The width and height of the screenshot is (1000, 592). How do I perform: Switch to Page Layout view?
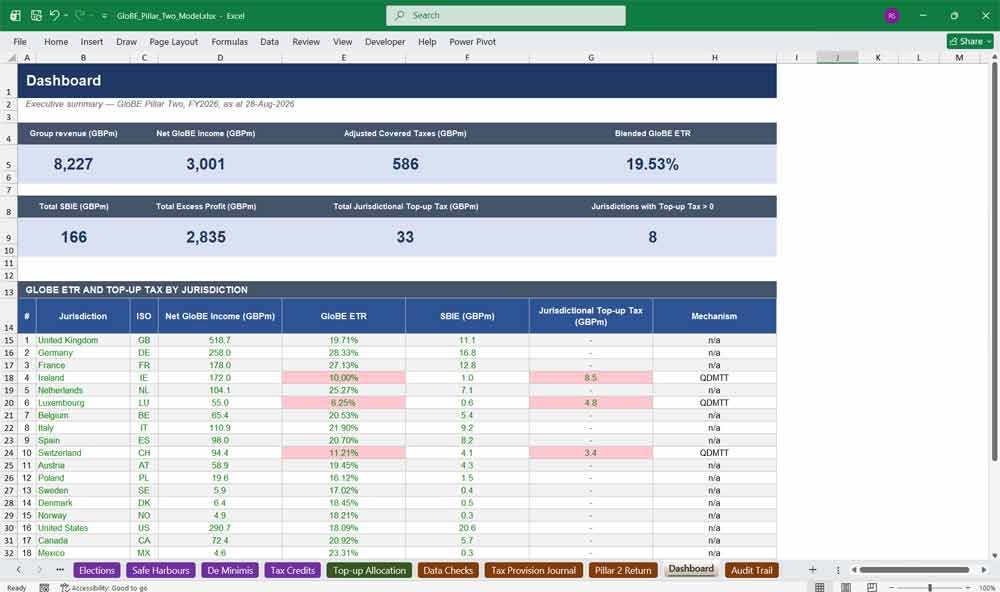pos(846,587)
